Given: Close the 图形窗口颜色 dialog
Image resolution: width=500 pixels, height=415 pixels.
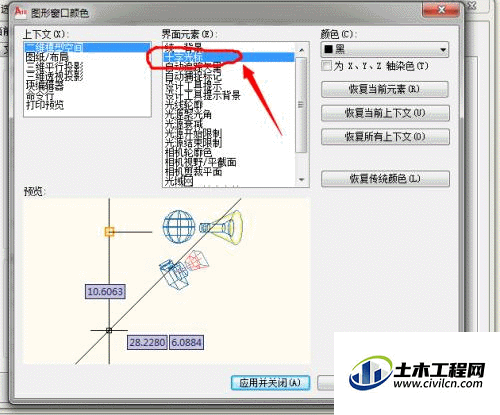Looking at the screenshot, I should (x=441, y=10).
